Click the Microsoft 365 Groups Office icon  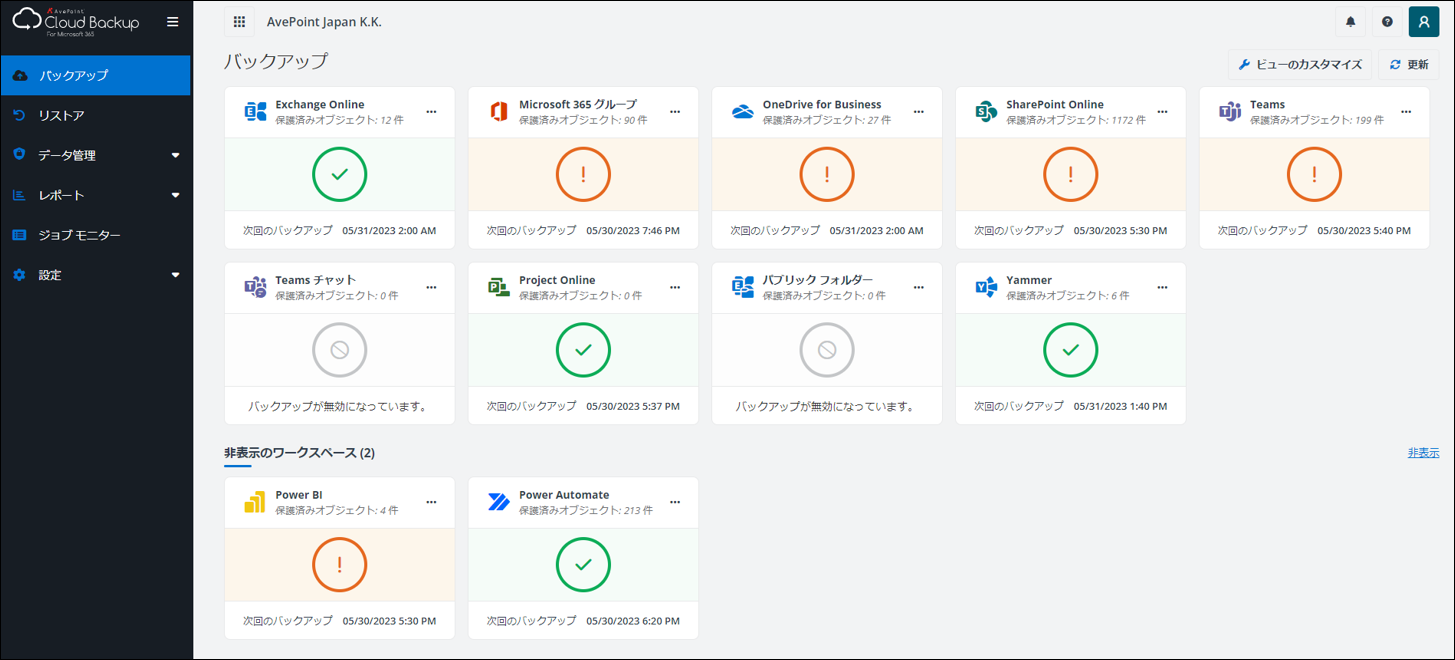tap(499, 111)
